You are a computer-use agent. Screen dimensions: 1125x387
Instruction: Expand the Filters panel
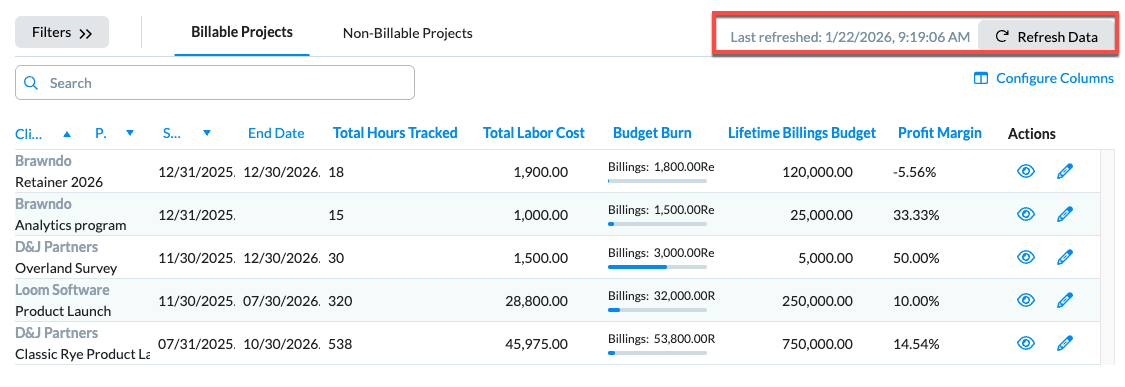[x=62, y=32]
